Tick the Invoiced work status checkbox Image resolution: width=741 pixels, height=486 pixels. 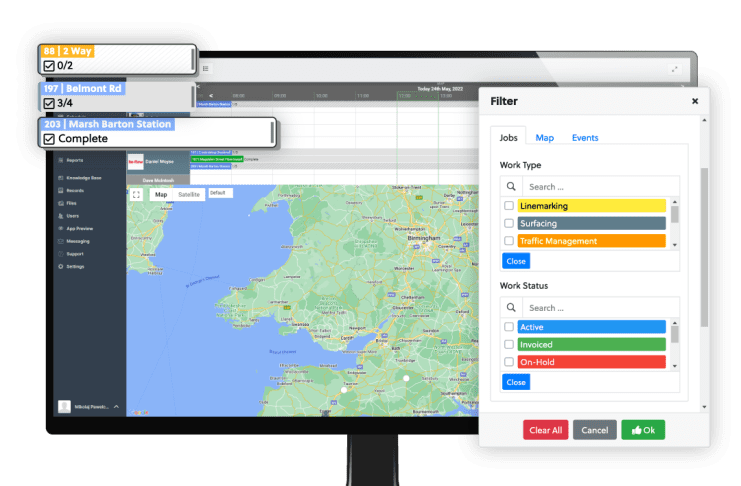point(509,345)
